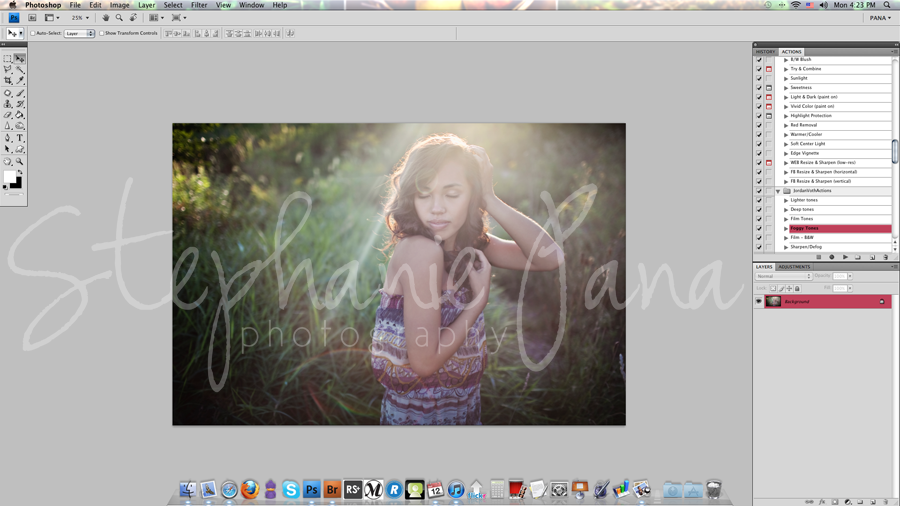
Task: Open the Filter menu
Action: pyautogui.click(x=199, y=5)
